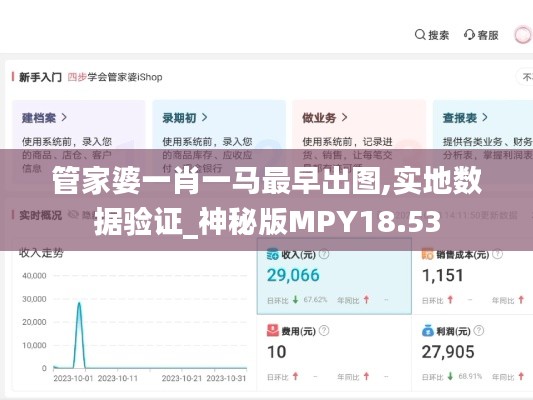The height and width of the screenshot is (400, 533).
Task: Click 日环比 label in 收入 card
Action: coord(278,300)
